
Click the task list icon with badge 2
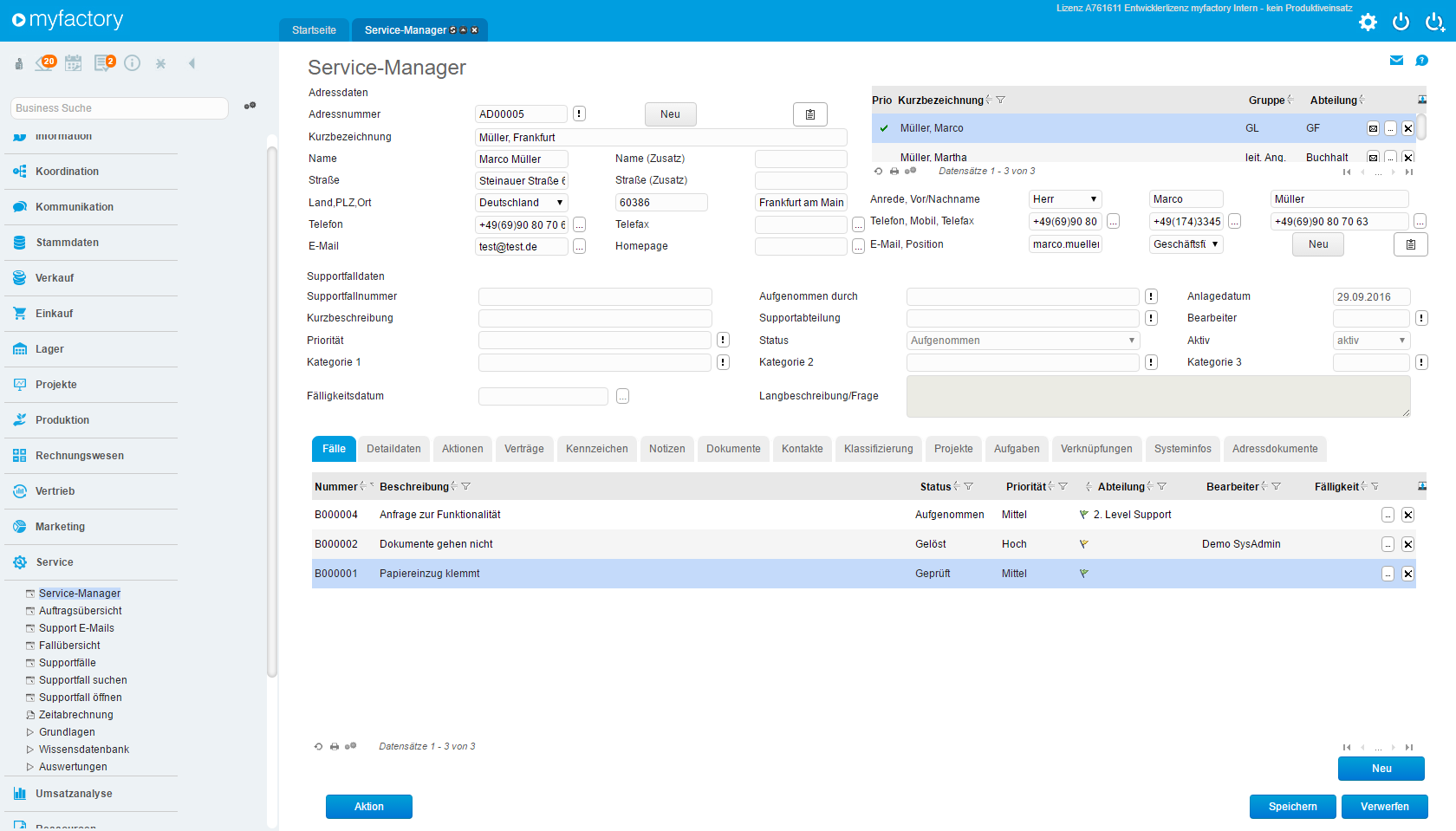[104, 63]
